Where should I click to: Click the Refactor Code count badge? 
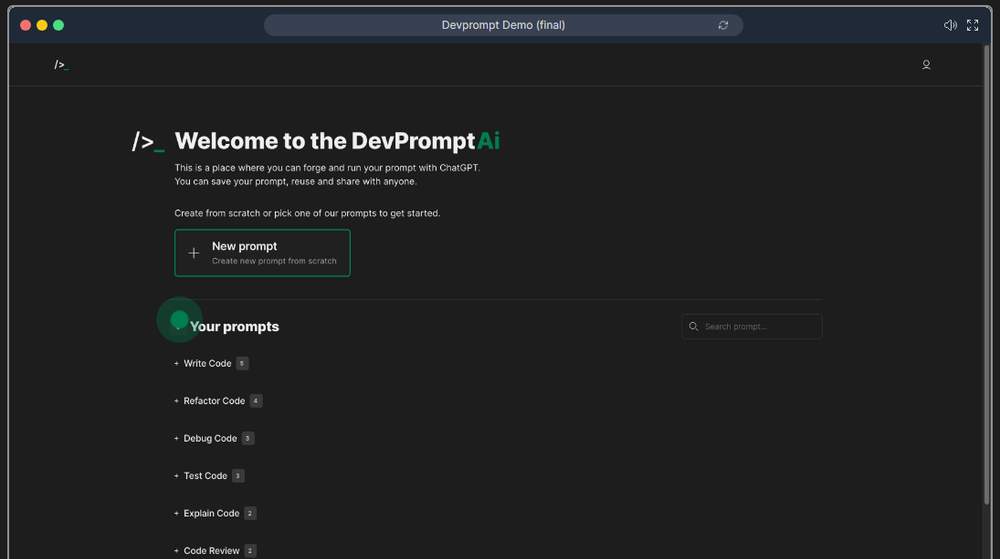click(256, 401)
